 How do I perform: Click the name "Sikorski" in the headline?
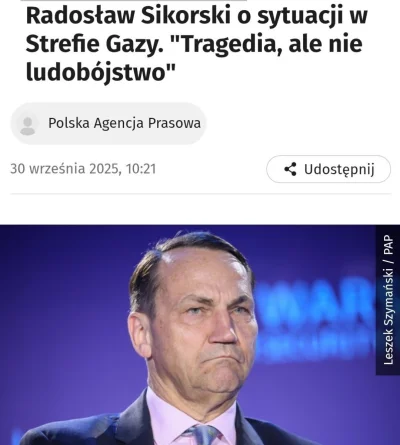click(185, 15)
